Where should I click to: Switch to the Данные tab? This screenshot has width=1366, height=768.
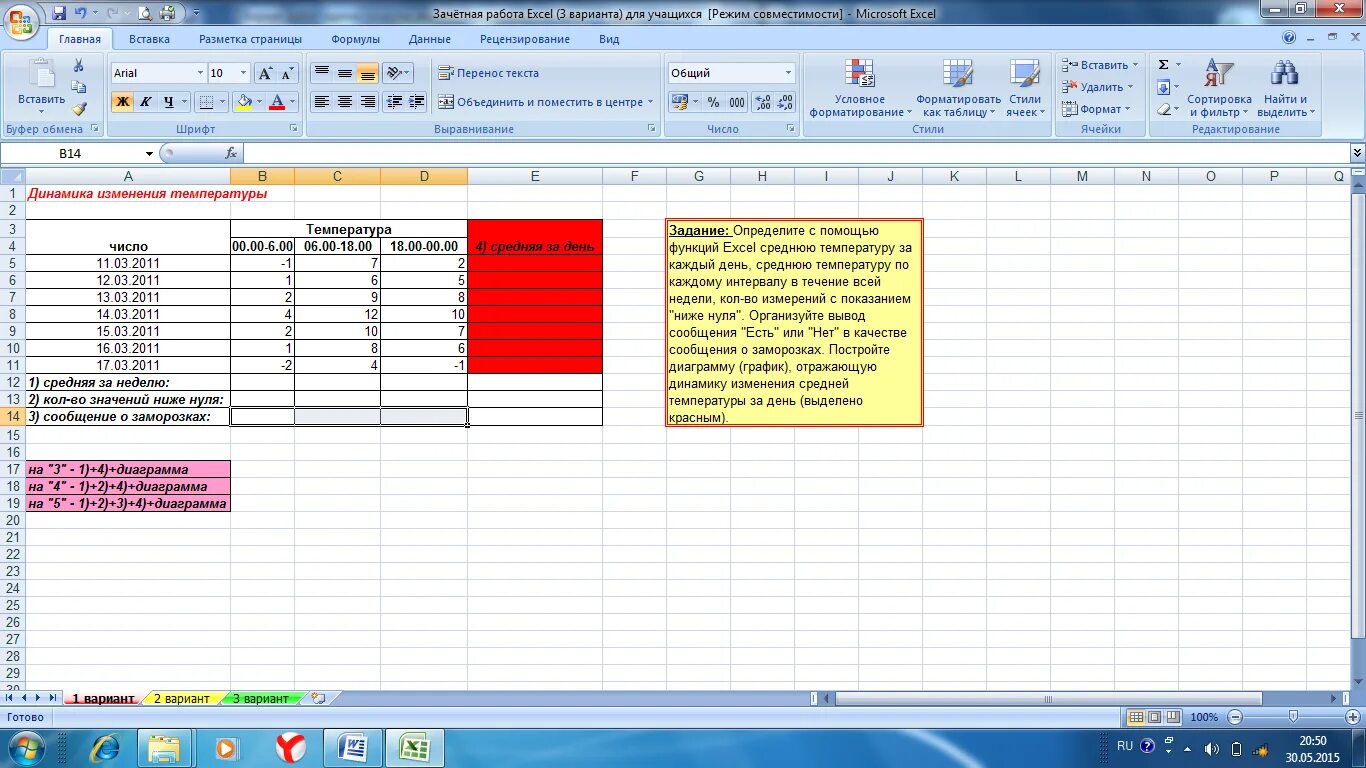click(429, 39)
